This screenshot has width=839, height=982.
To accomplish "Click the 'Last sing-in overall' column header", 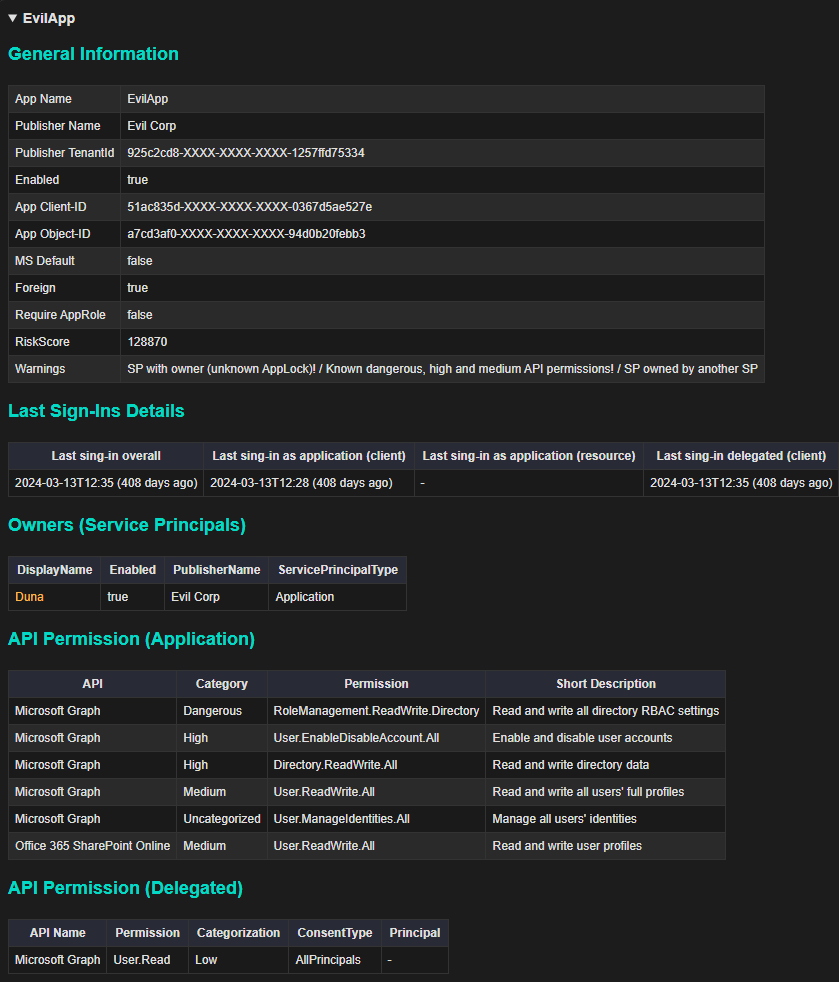I will click(106, 456).
